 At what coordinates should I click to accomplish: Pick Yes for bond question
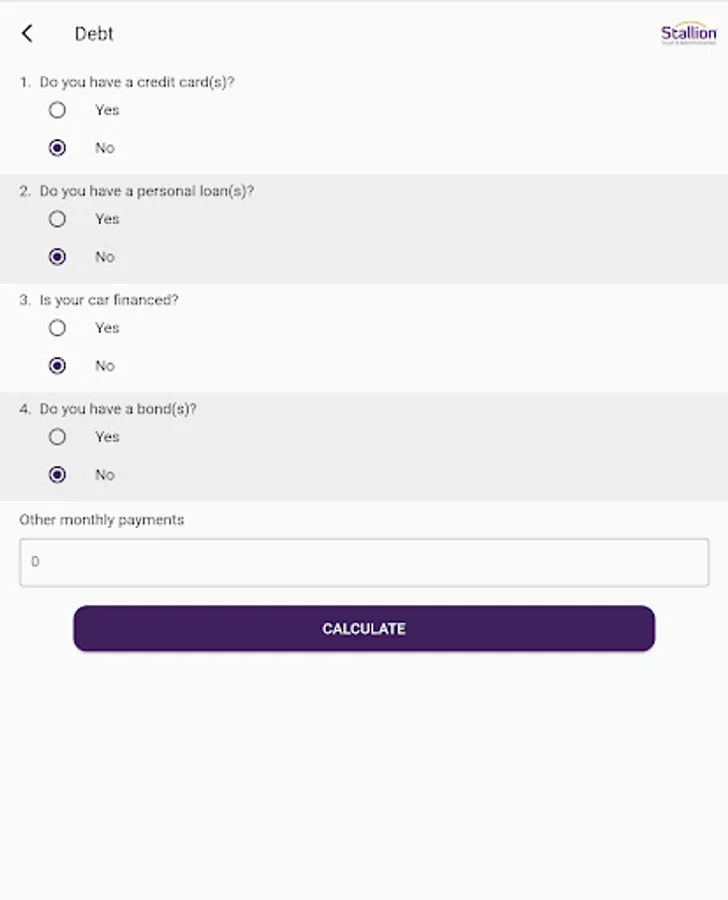(58, 437)
